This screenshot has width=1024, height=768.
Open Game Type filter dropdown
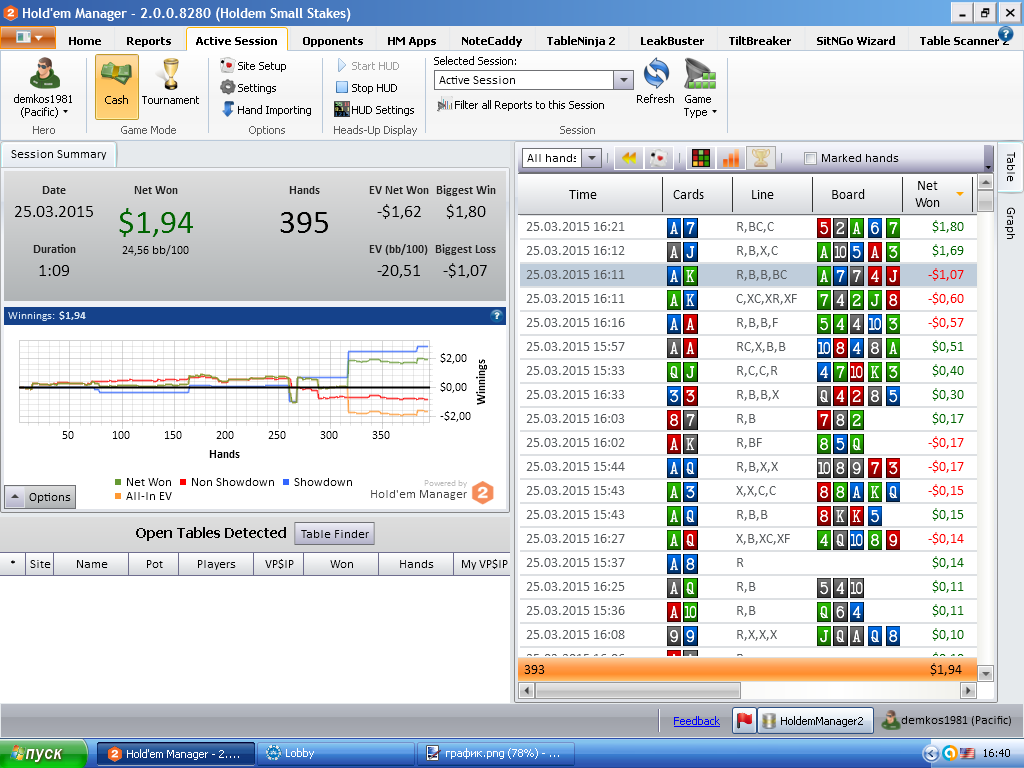coord(700,88)
